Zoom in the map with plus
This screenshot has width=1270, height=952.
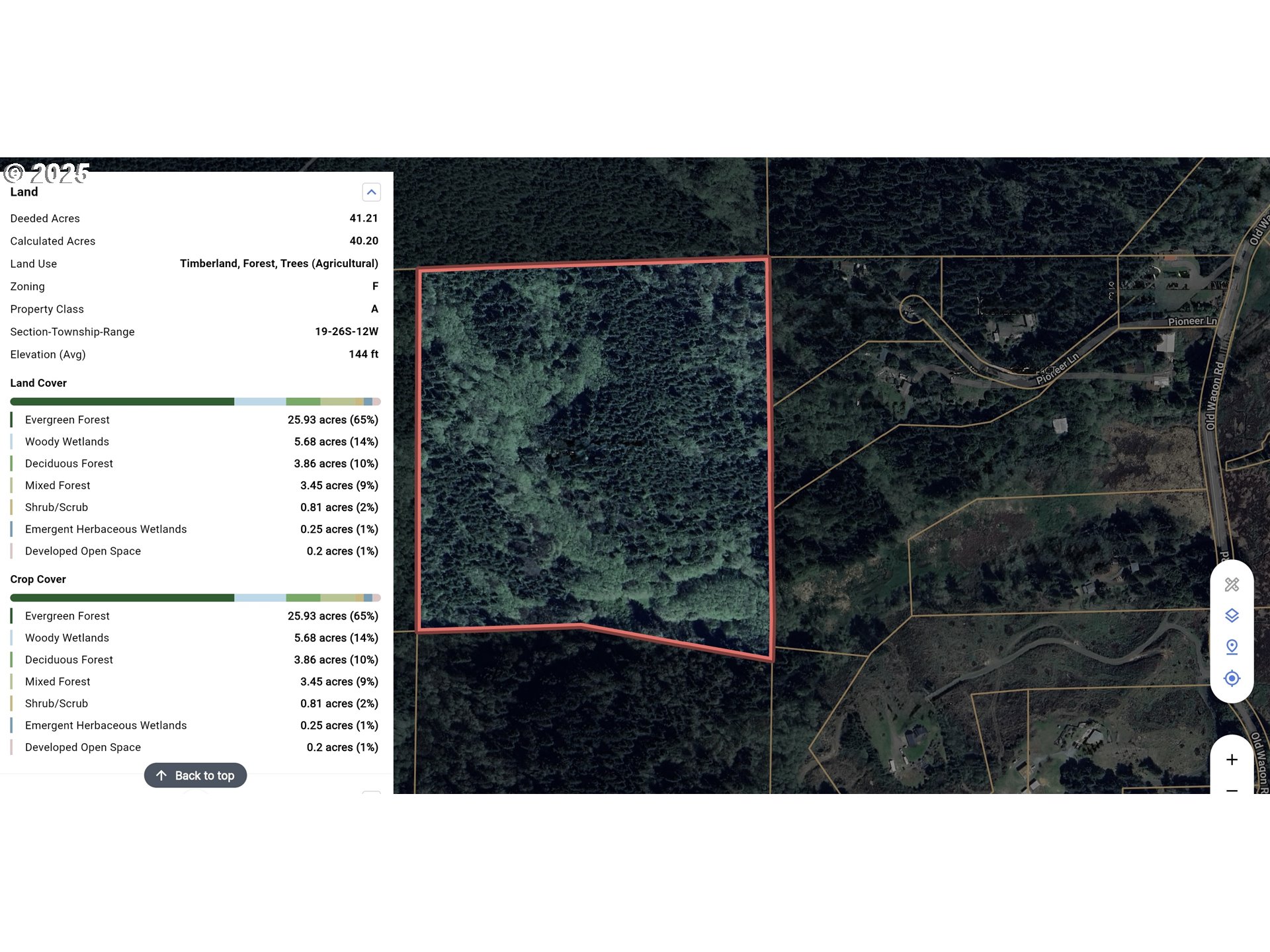(x=1231, y=760)
